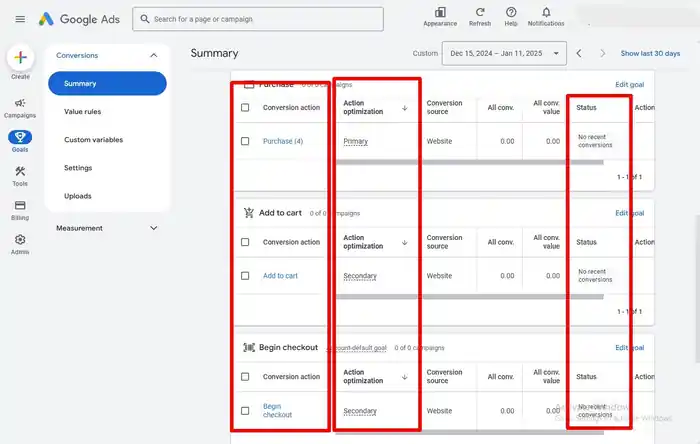700x444 pixels.
Task: Click the Refresh icon
Action: click(480, 12)
